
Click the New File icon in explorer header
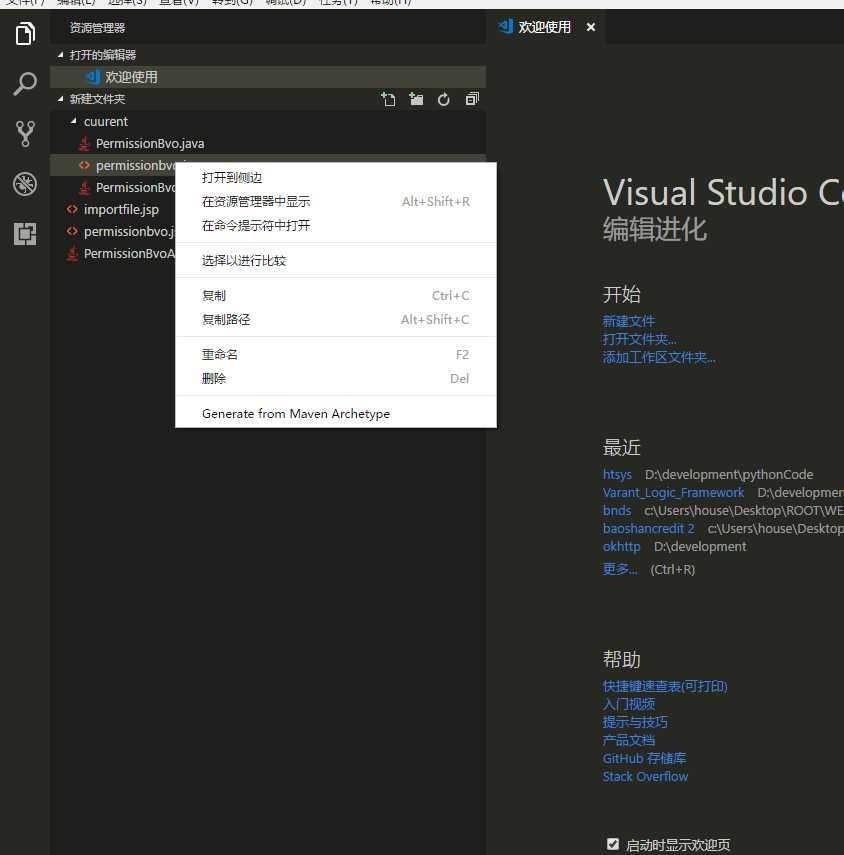388,99
